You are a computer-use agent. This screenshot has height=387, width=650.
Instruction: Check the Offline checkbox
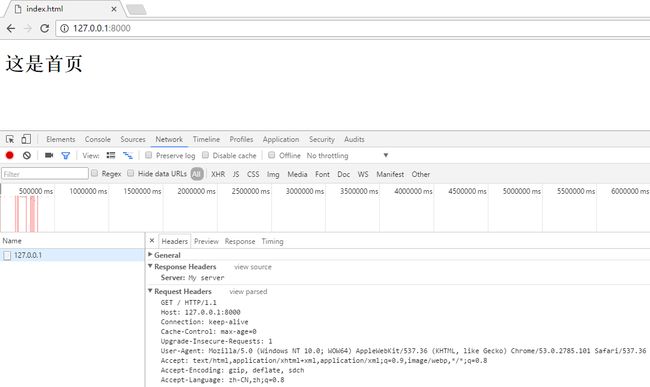pyautogui.click(x=272, y=155)
